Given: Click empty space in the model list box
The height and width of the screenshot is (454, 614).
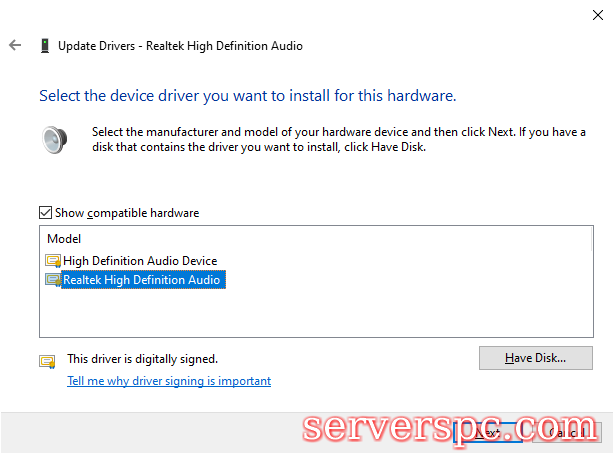Looking at the screenshot, I should click(x=300, y=315).
